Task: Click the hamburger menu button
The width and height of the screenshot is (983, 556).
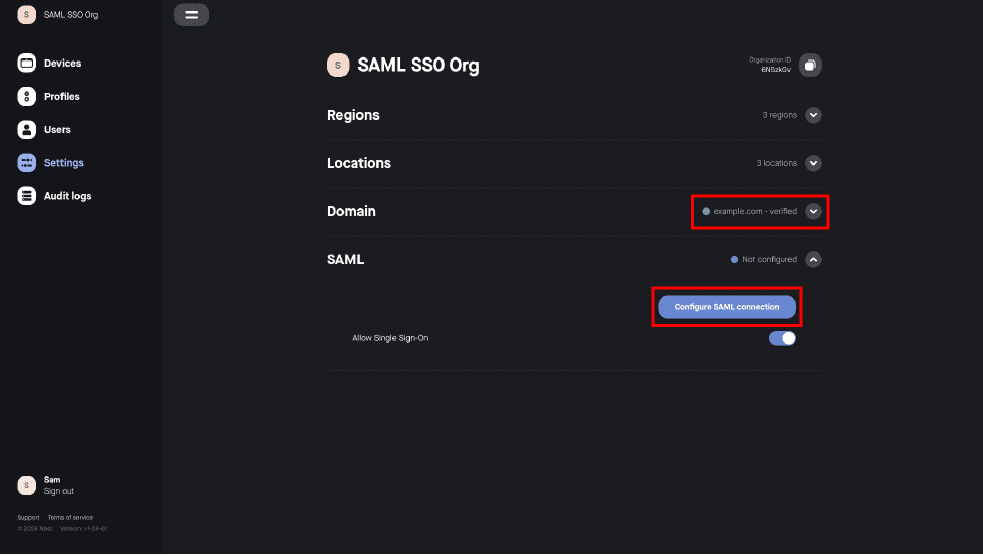Action: (191, 15)
